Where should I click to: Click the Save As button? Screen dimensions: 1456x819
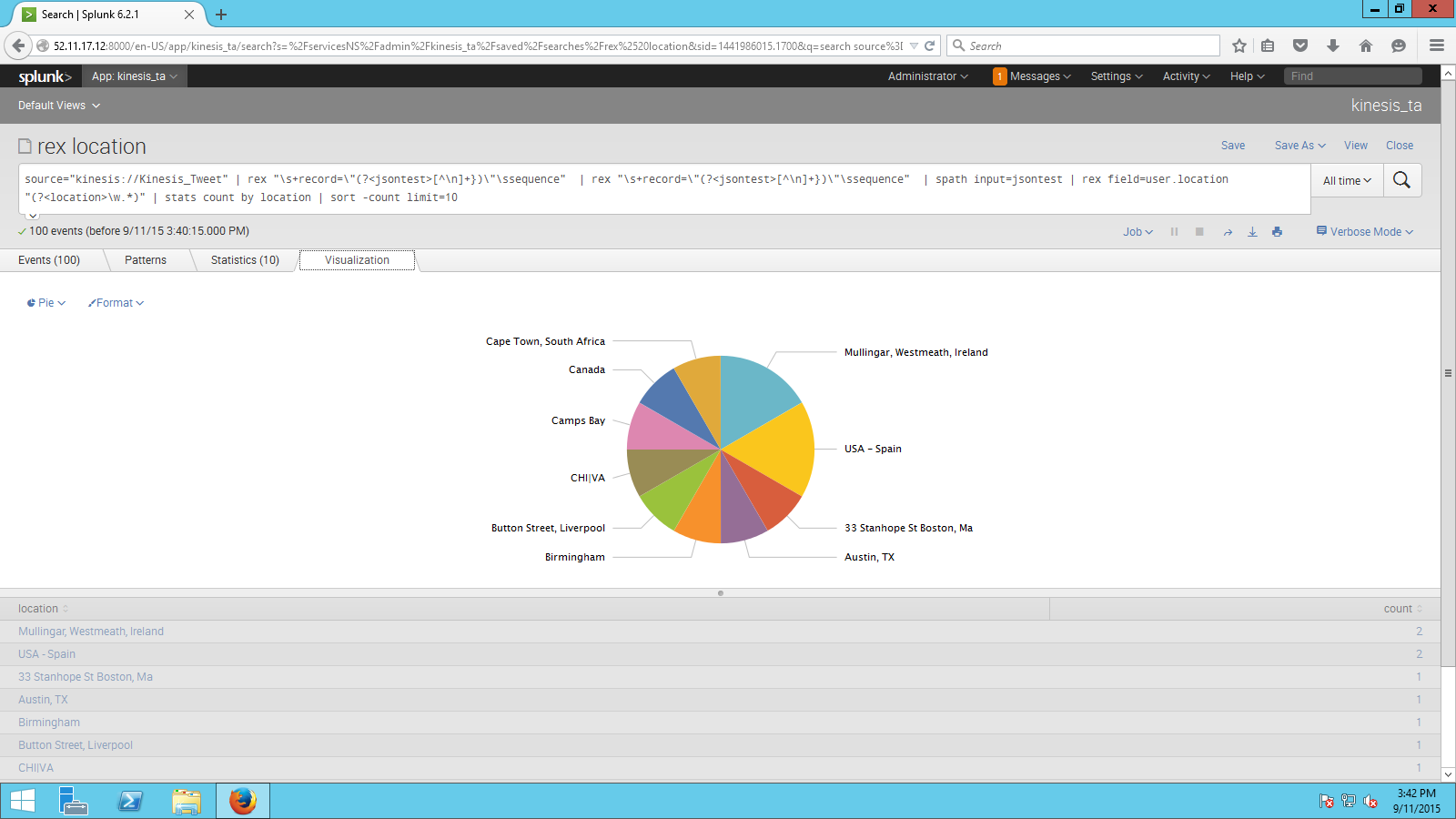point(1299,145)
